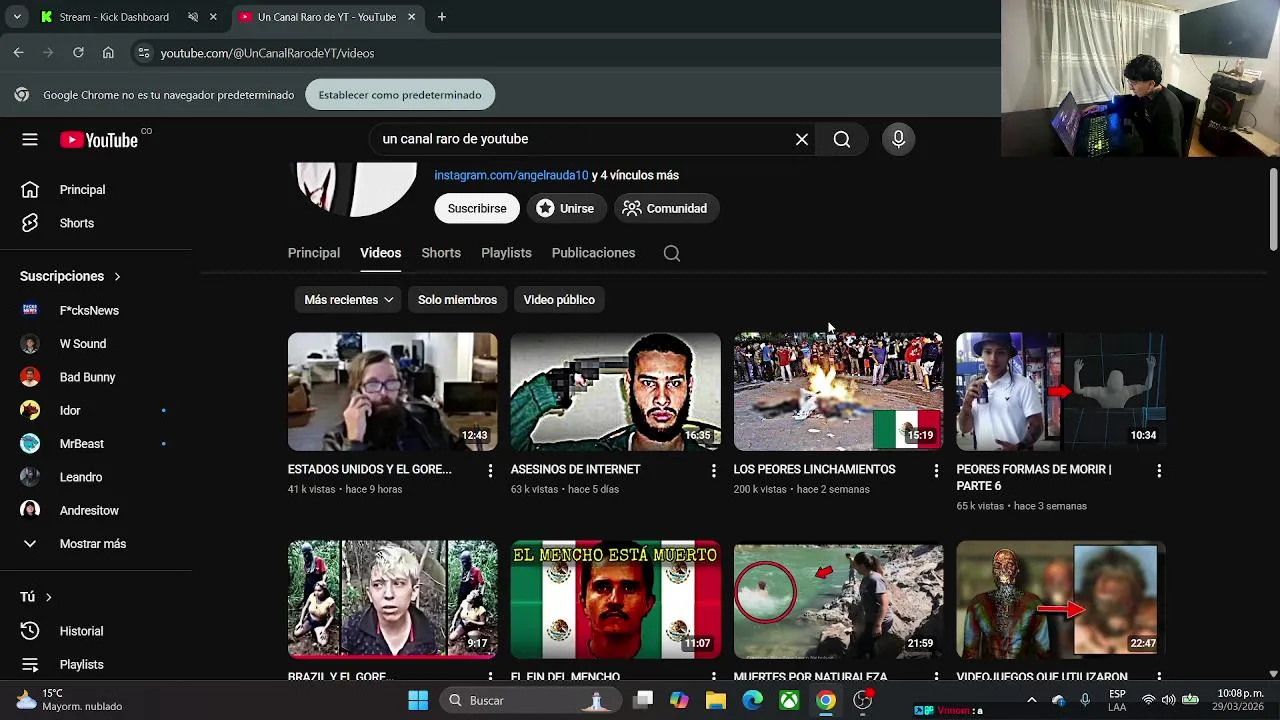Open the instagram.com/angelrauda10 link
Screen dimensions: 1280x720
(x=511, y=175)
